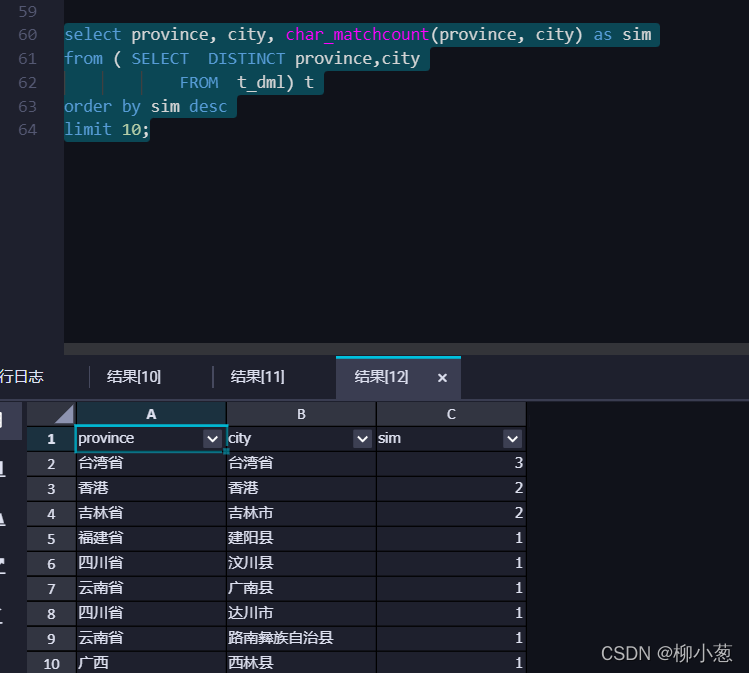Select row 4 header in results grid

click(x=51, y=513)
